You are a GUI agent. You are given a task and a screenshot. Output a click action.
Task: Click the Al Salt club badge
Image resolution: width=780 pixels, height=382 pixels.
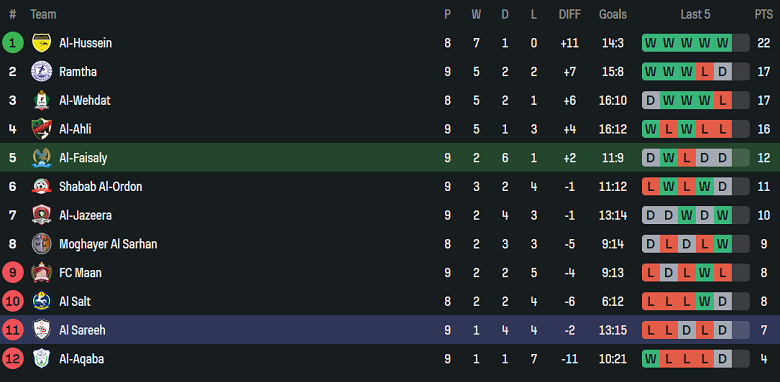coord(41,301)
